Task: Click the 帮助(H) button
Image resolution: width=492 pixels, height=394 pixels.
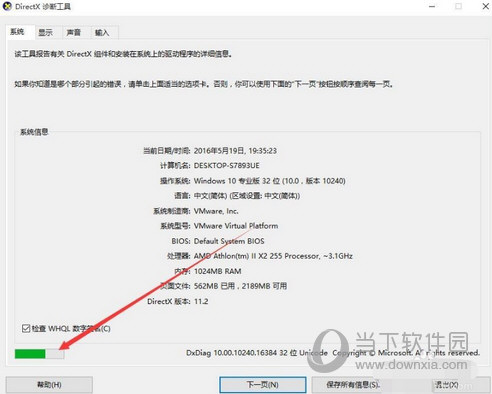Action: (x=49, y=385)
